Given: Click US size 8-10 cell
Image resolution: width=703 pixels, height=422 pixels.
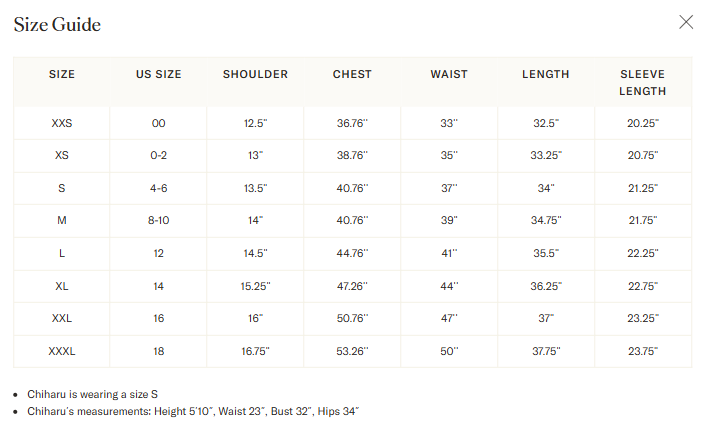Looking at the screenshot, I should pyautogui.click(x=158, y=220).
